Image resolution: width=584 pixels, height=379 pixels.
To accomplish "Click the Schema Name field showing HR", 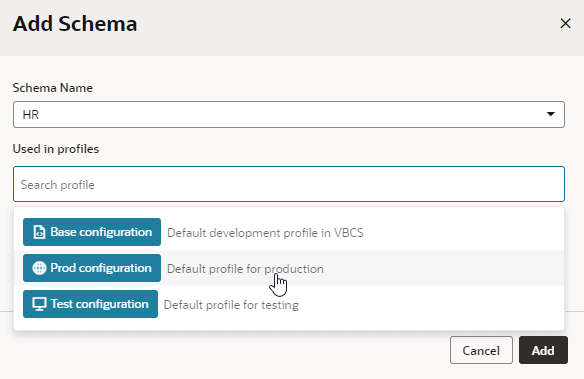I will 289,114.
